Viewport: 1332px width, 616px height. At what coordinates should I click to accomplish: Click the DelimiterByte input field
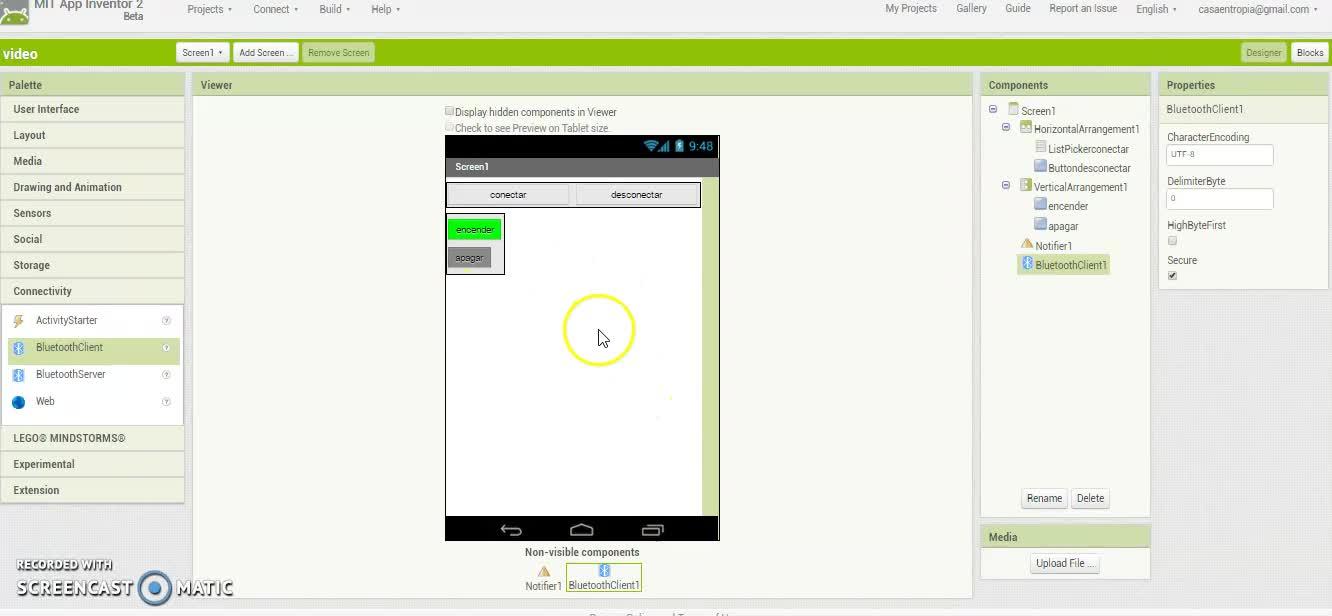coord(1220,198)
